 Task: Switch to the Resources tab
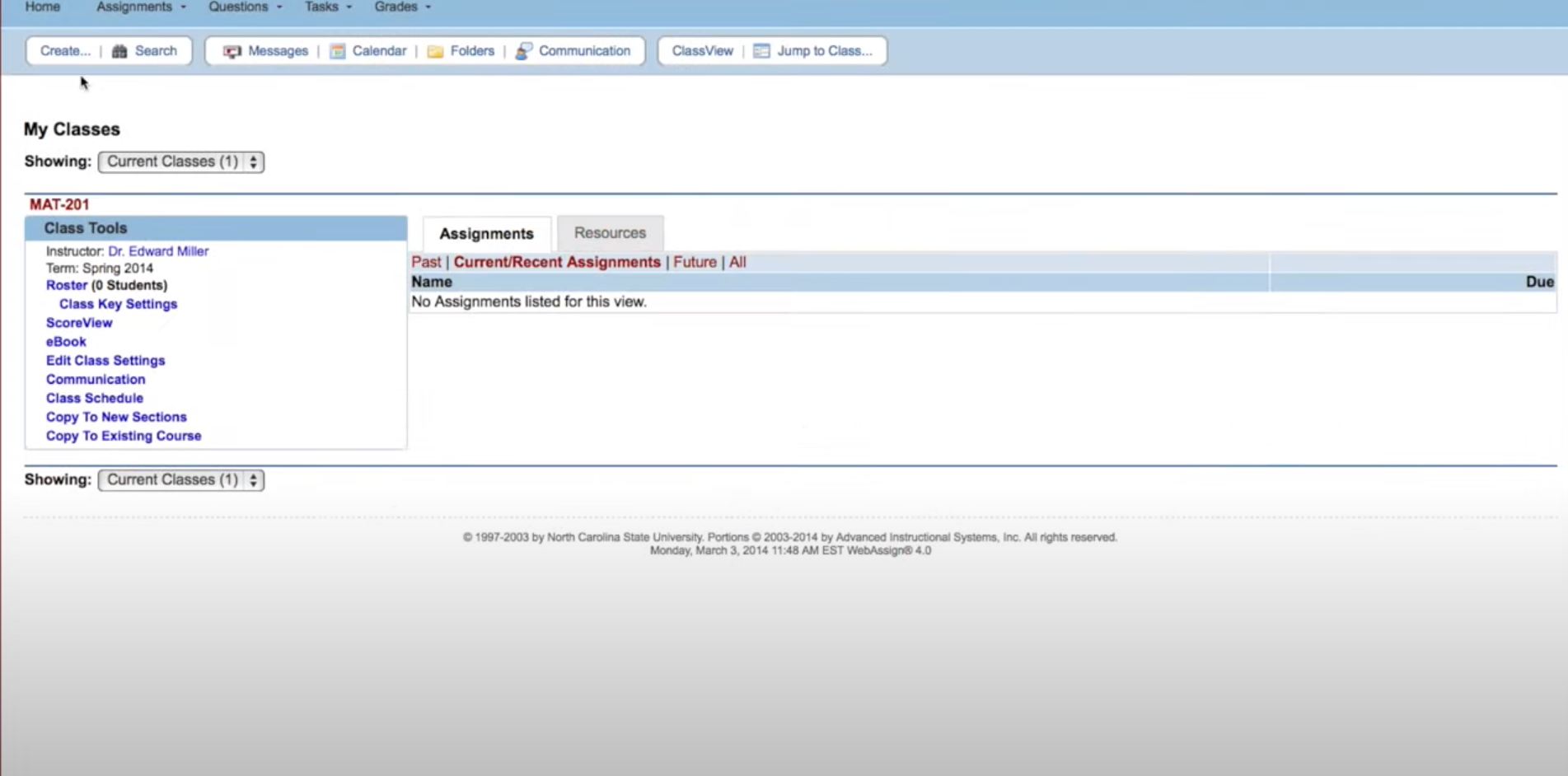(x=610, y=232)
